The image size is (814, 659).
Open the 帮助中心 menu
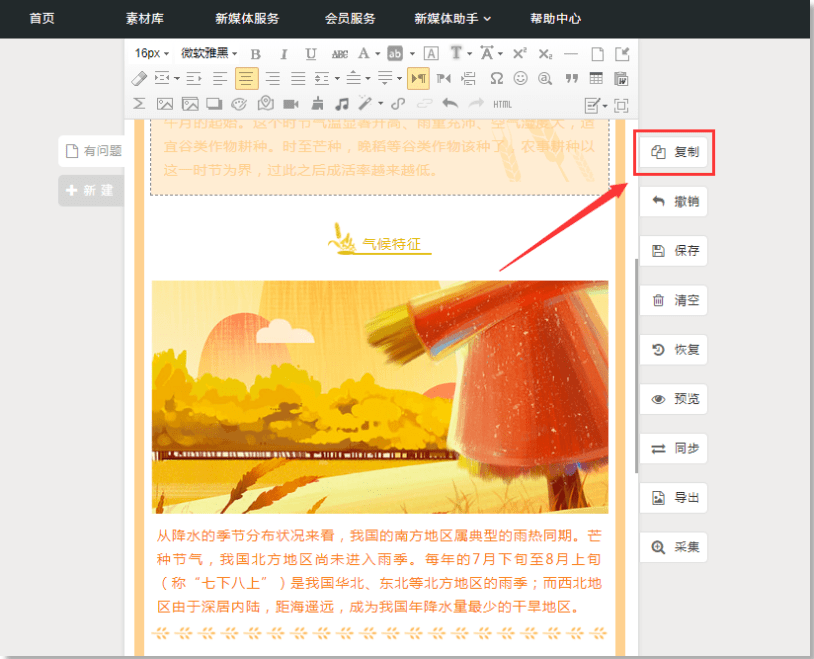tap(555, 19)
